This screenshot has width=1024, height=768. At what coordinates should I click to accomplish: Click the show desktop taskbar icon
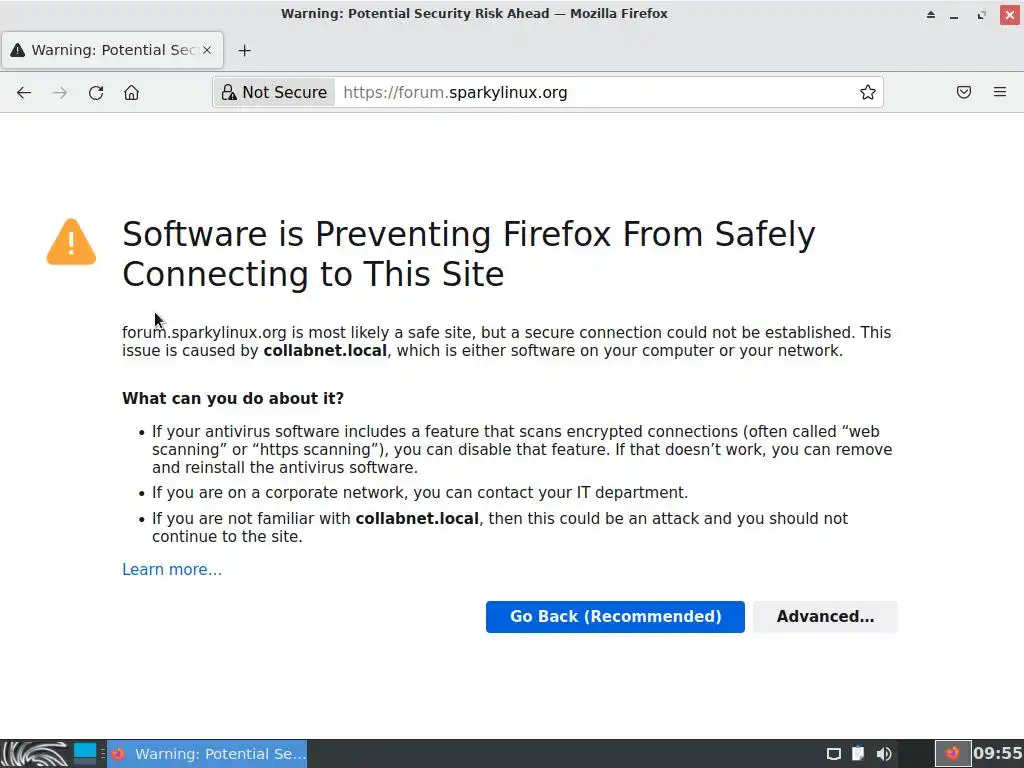[x=85, y=754]
